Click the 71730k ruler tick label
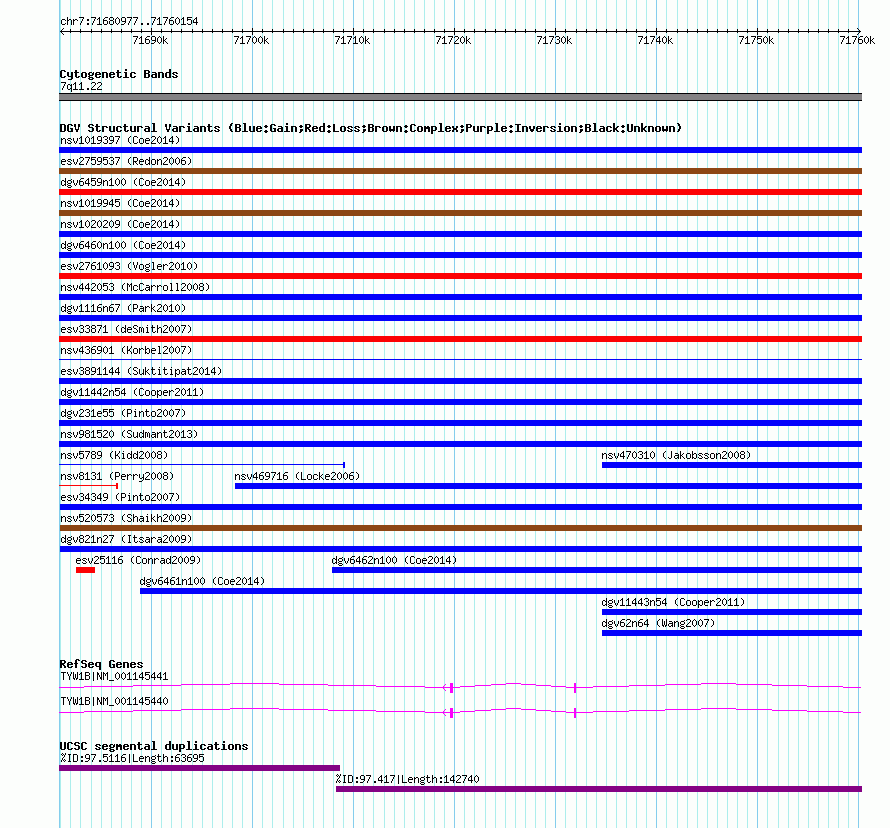890x828 pixels. 554,40
